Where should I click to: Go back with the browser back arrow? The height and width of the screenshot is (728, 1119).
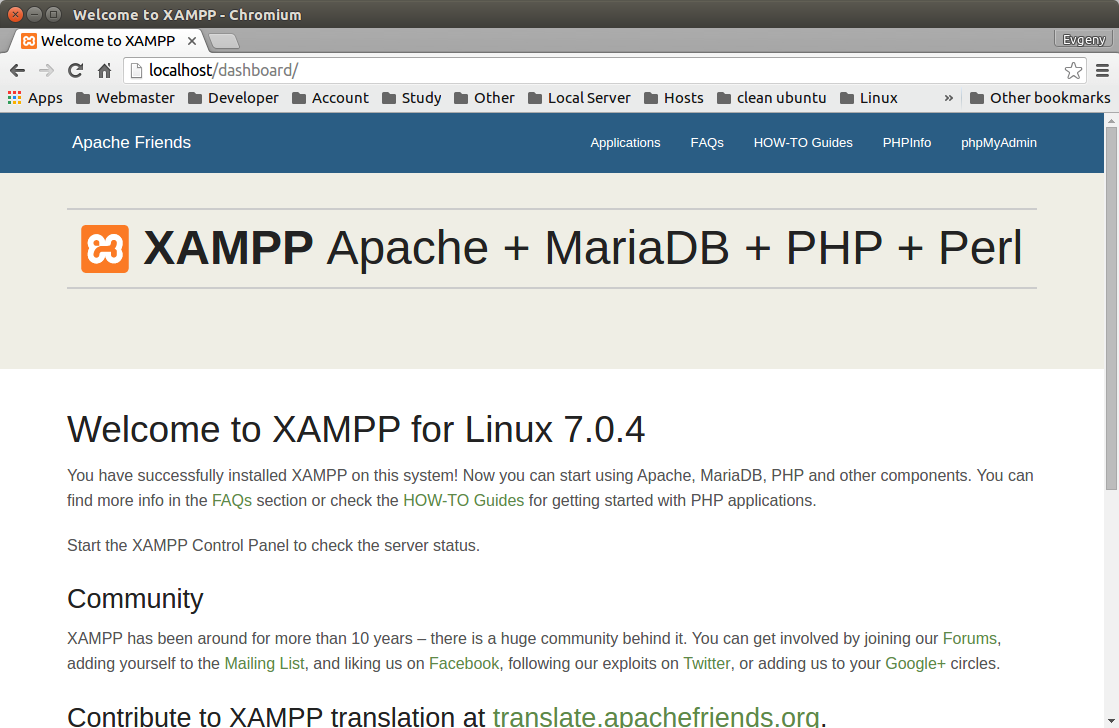coord(18,70)
